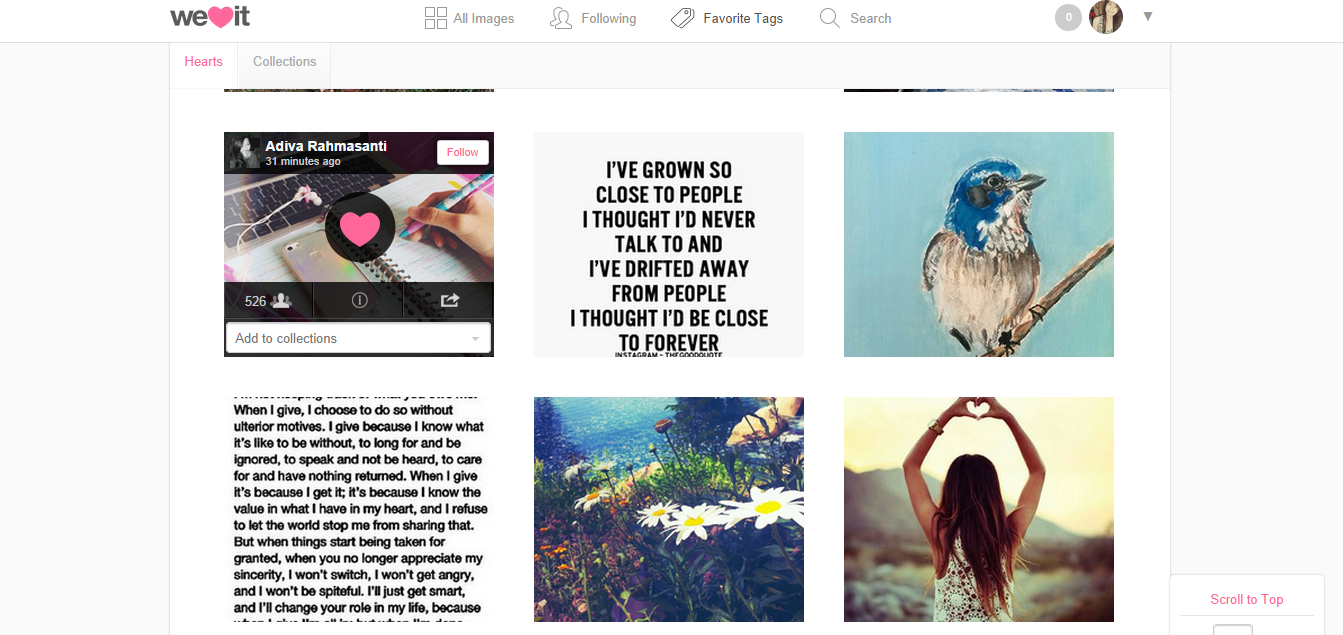Open the notifications counter badge

point(1068,17)
